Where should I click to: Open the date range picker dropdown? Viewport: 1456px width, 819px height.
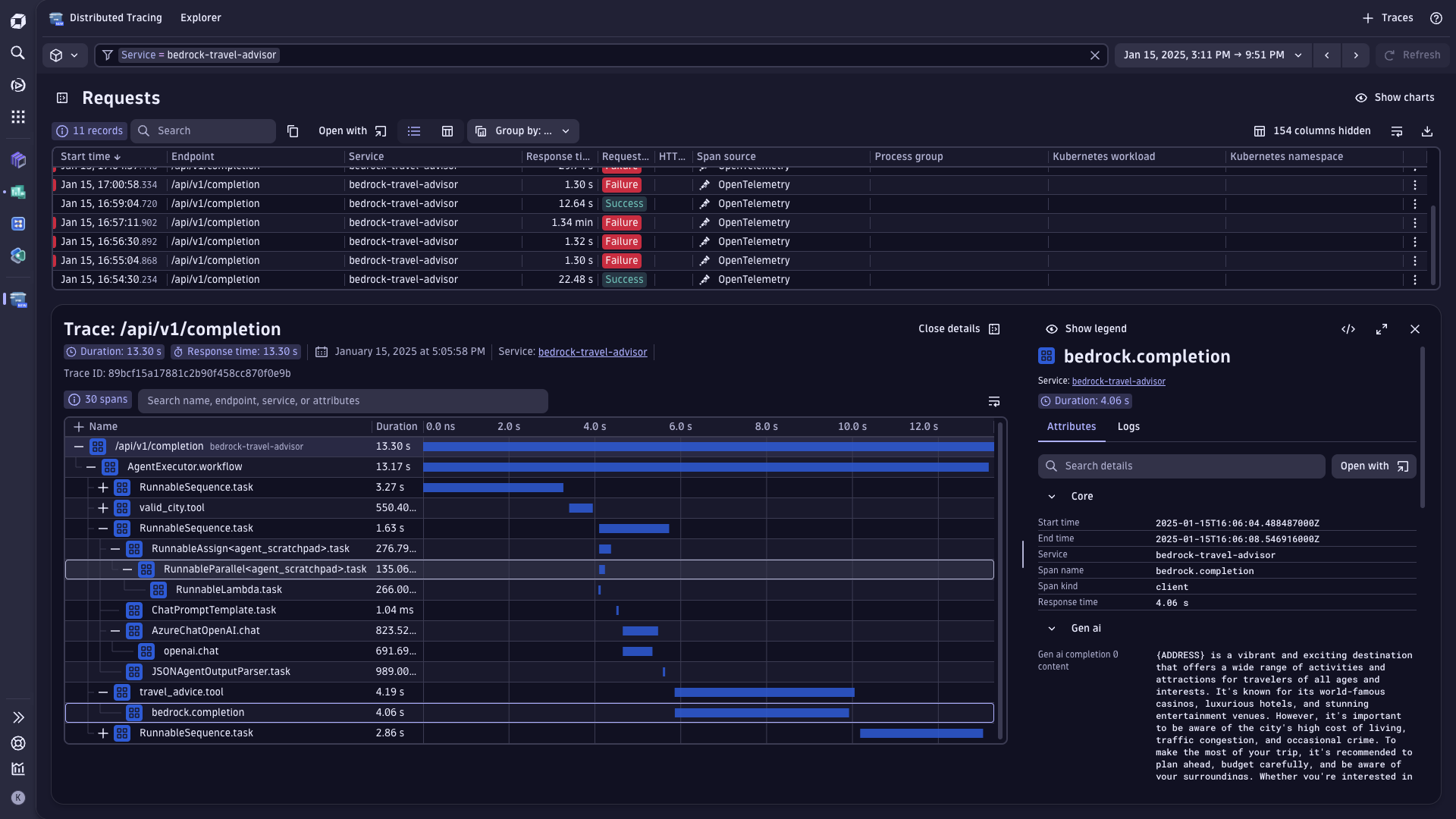click(x=1299, y=55)
